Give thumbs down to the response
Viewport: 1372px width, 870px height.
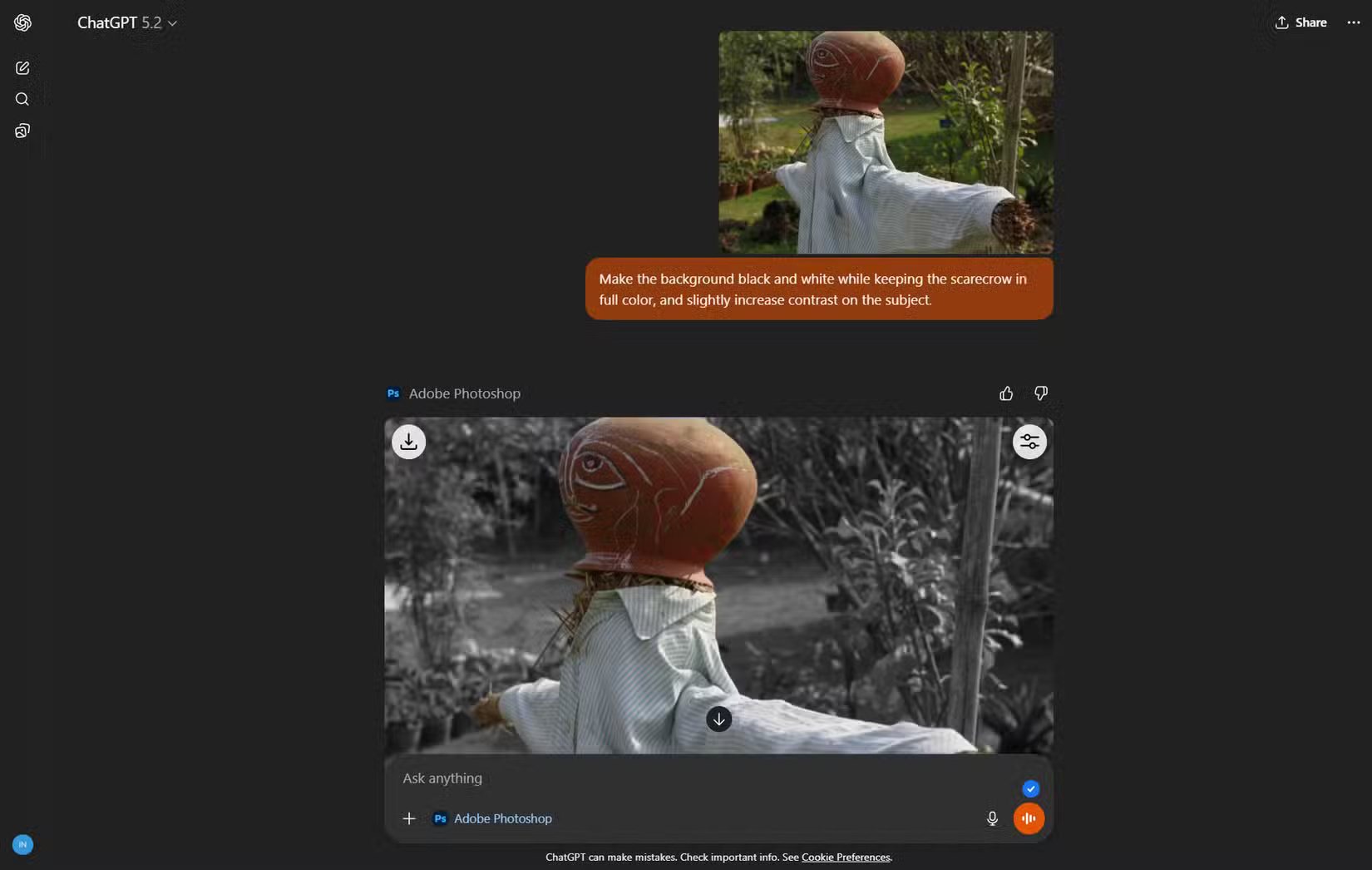1040,393
